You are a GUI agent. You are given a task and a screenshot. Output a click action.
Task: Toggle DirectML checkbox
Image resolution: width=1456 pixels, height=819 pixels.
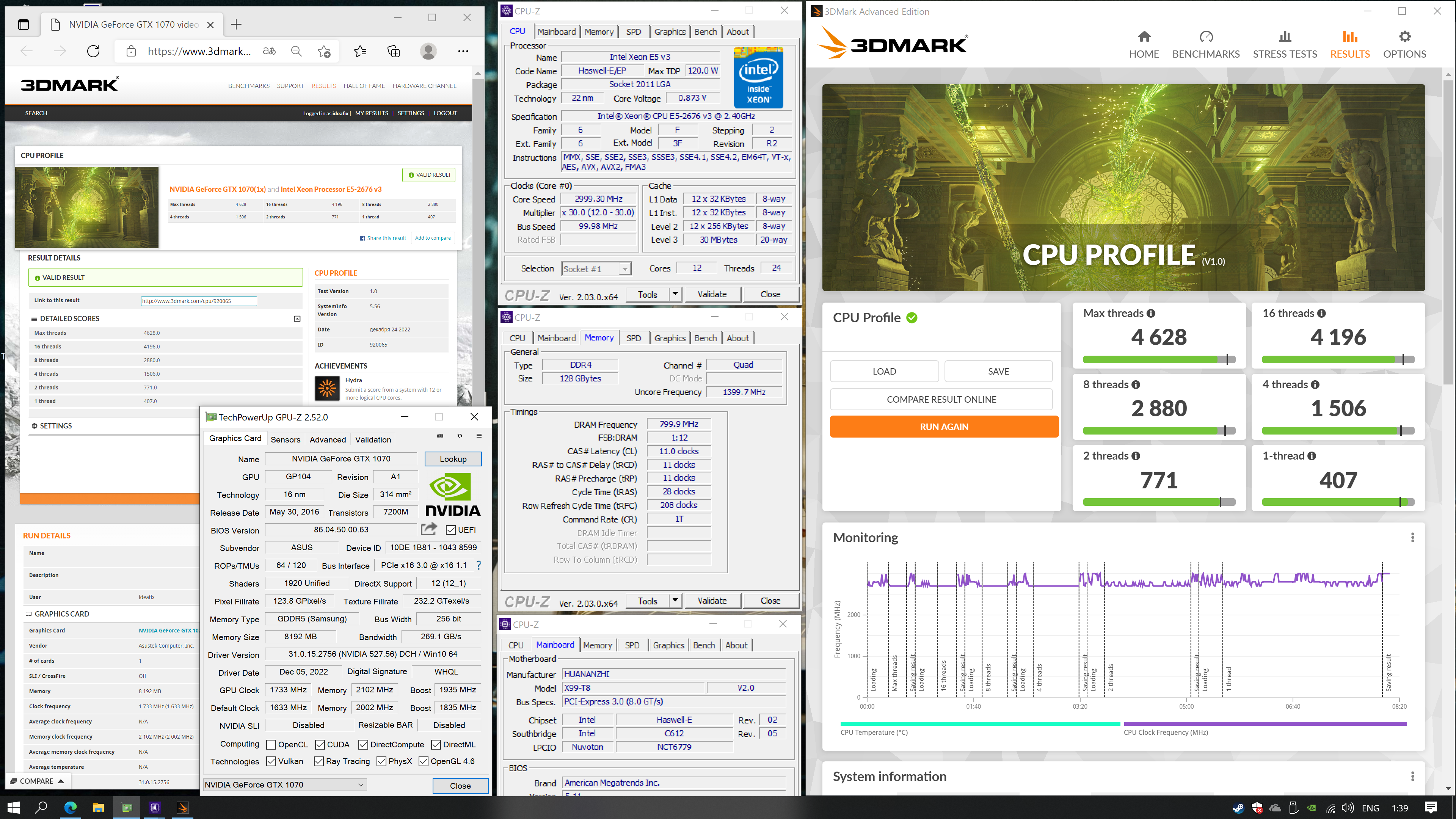click(436, 745)
